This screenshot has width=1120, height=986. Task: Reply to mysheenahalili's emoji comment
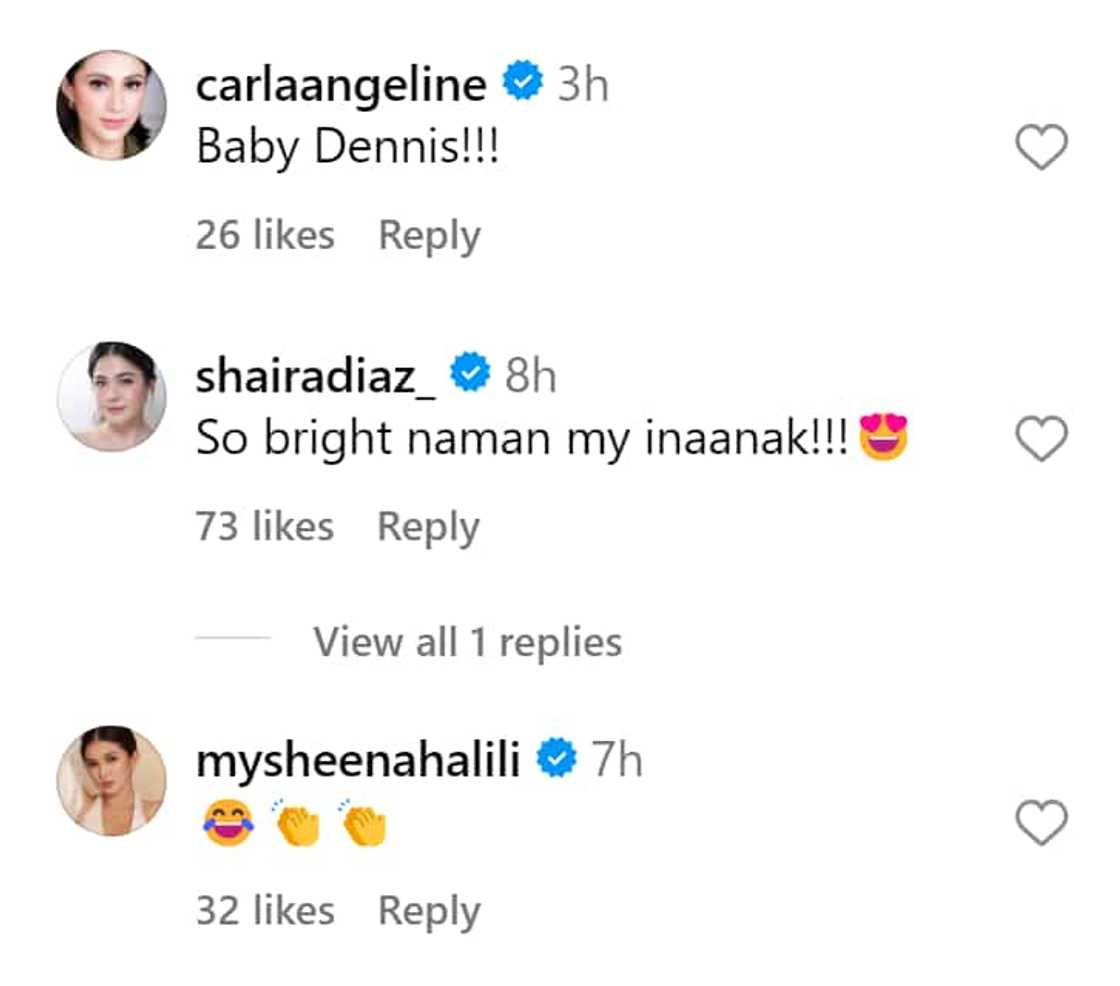click(x=429, y=911)
